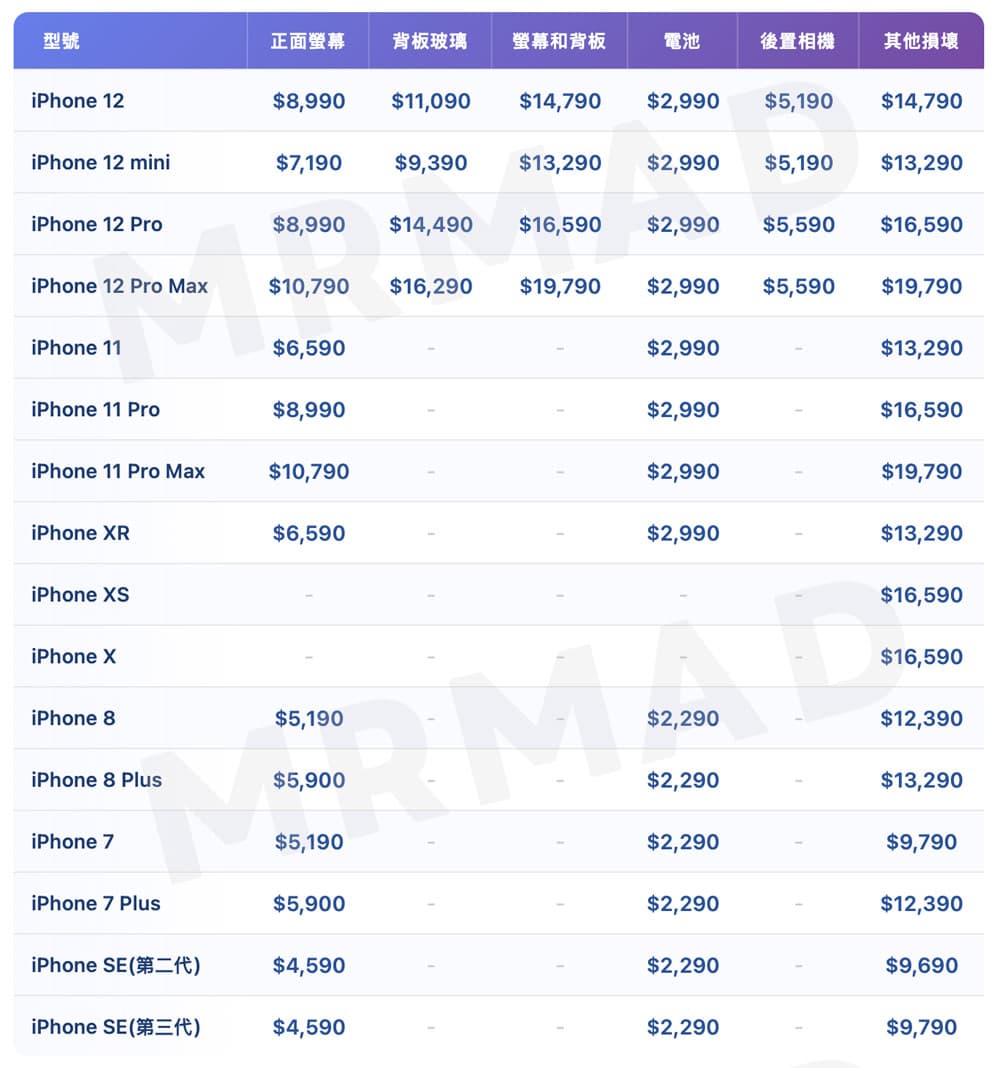Click the $9,690 other damage price

coord(922,966)
